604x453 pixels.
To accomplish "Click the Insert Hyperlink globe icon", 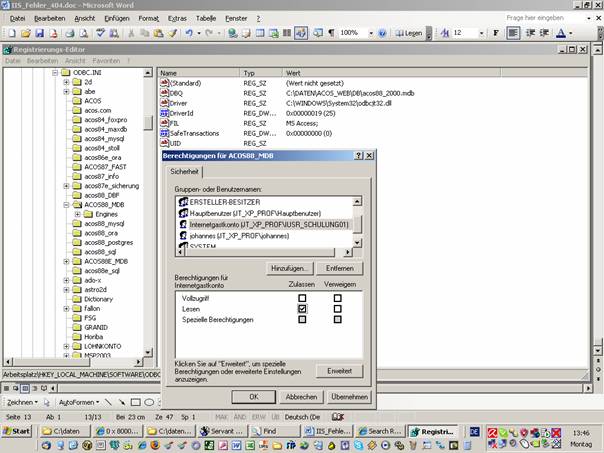I will (x=232, y=33).
